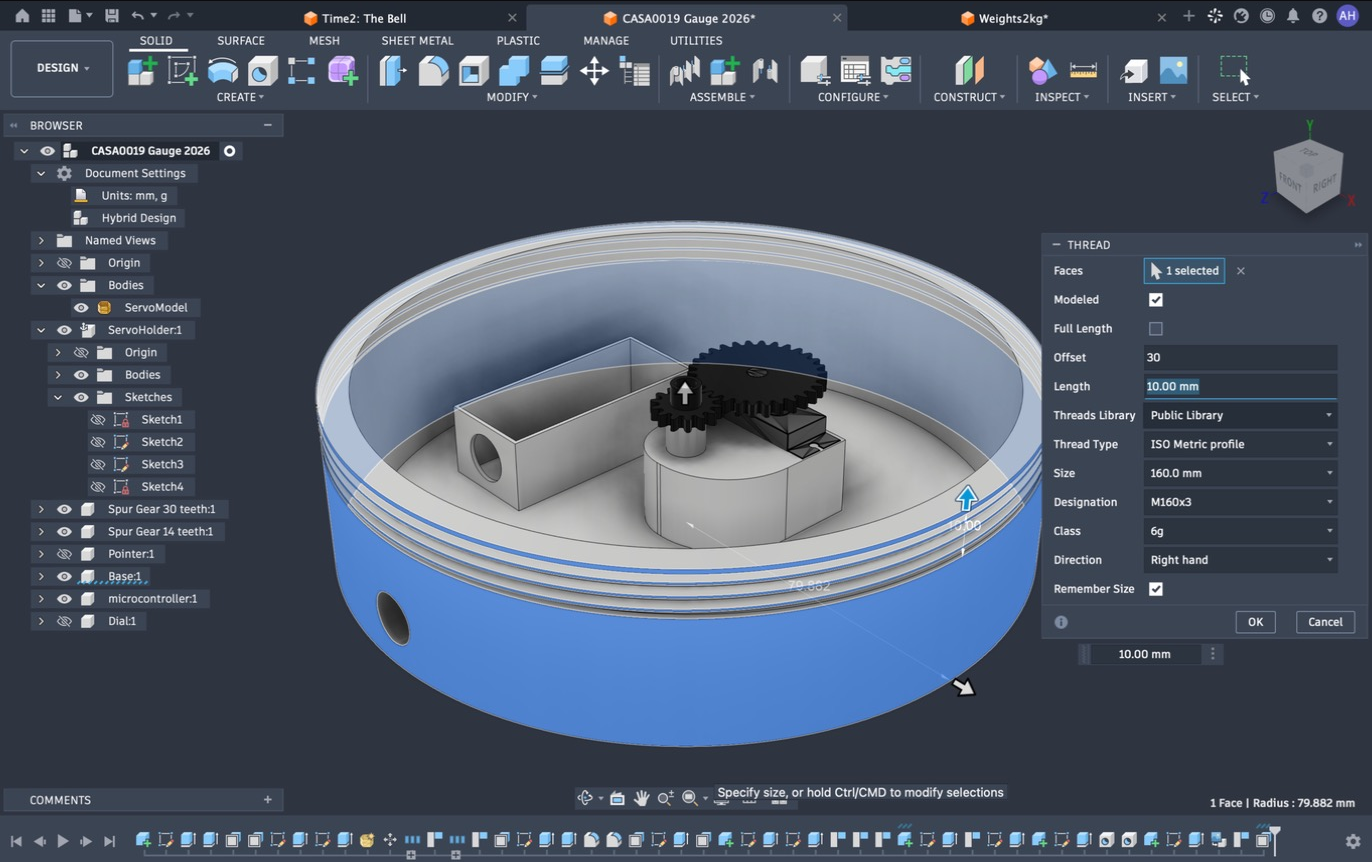Screen dimensions: 1372x862
Task: Click the Save disk icon
Action: point(111,16)
